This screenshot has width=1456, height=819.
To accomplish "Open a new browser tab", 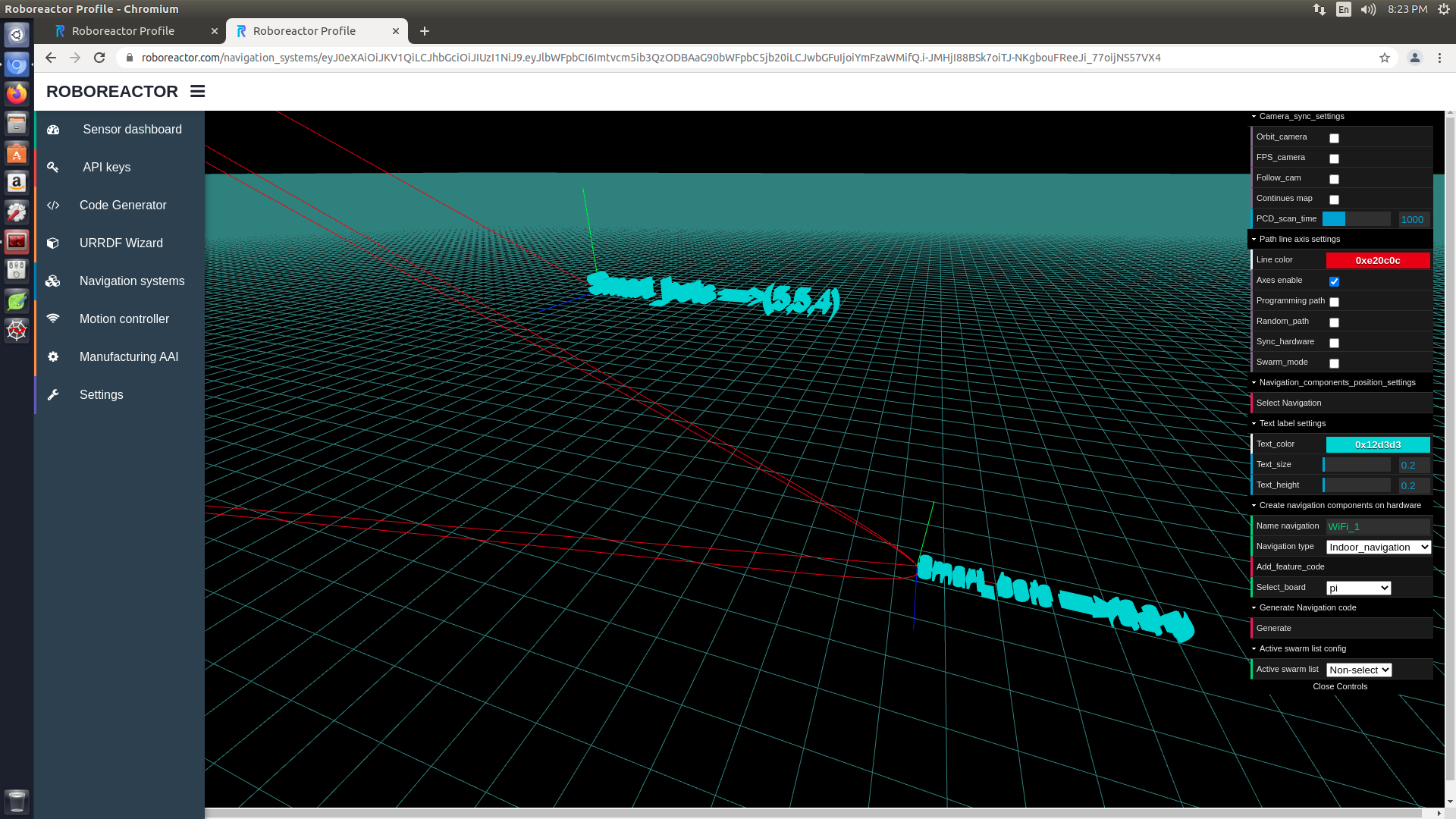I will (x=425, y=31).
